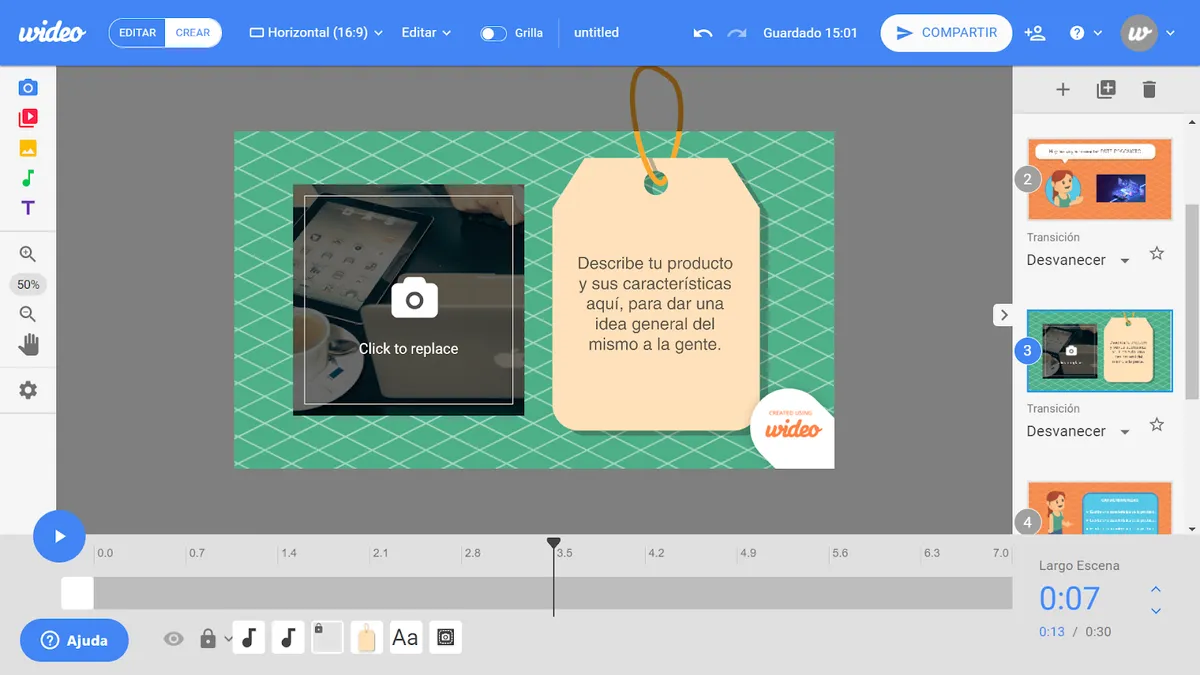This screenshot has height=675, width=1200.
Task: Select the second music note element chip
Action: pos(288,637)
